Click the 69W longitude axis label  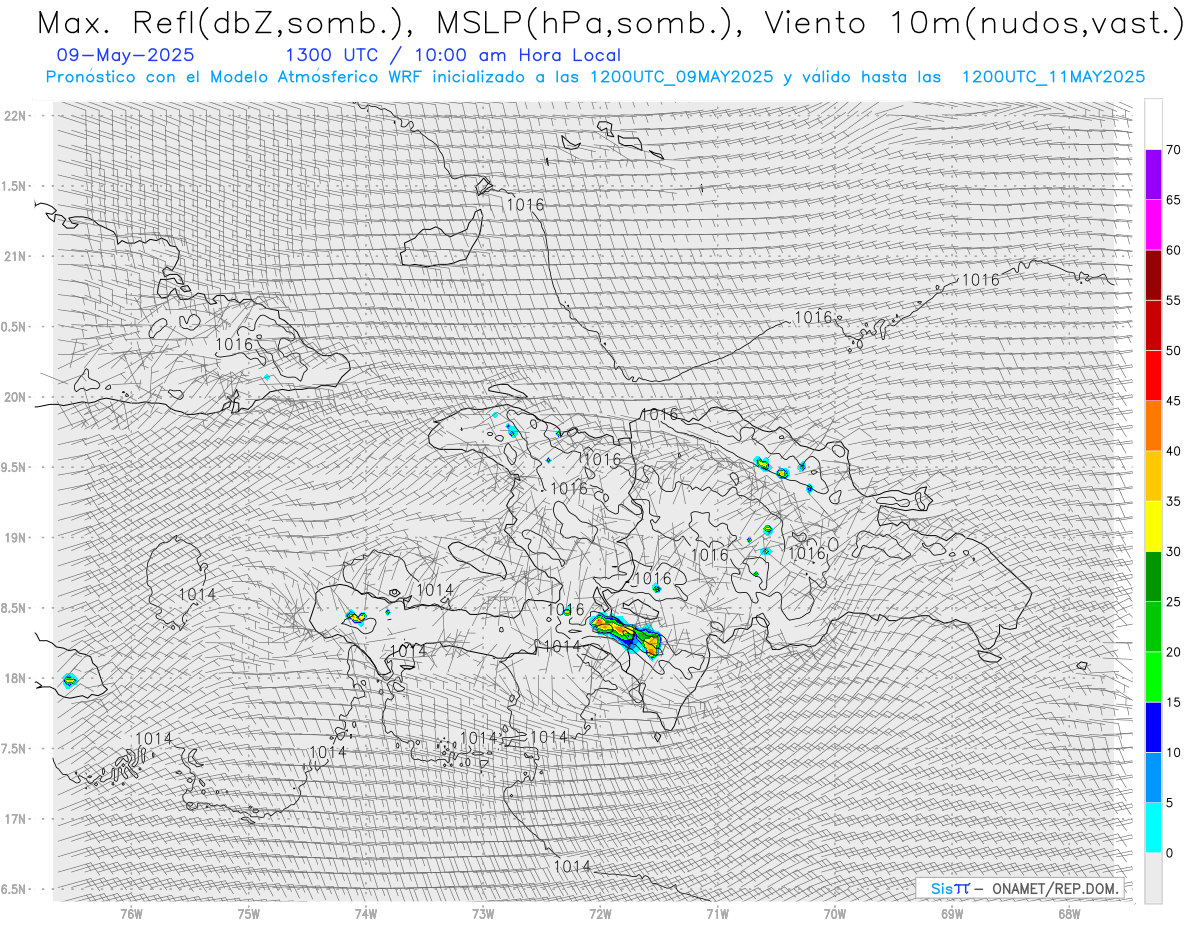point(952,912)
